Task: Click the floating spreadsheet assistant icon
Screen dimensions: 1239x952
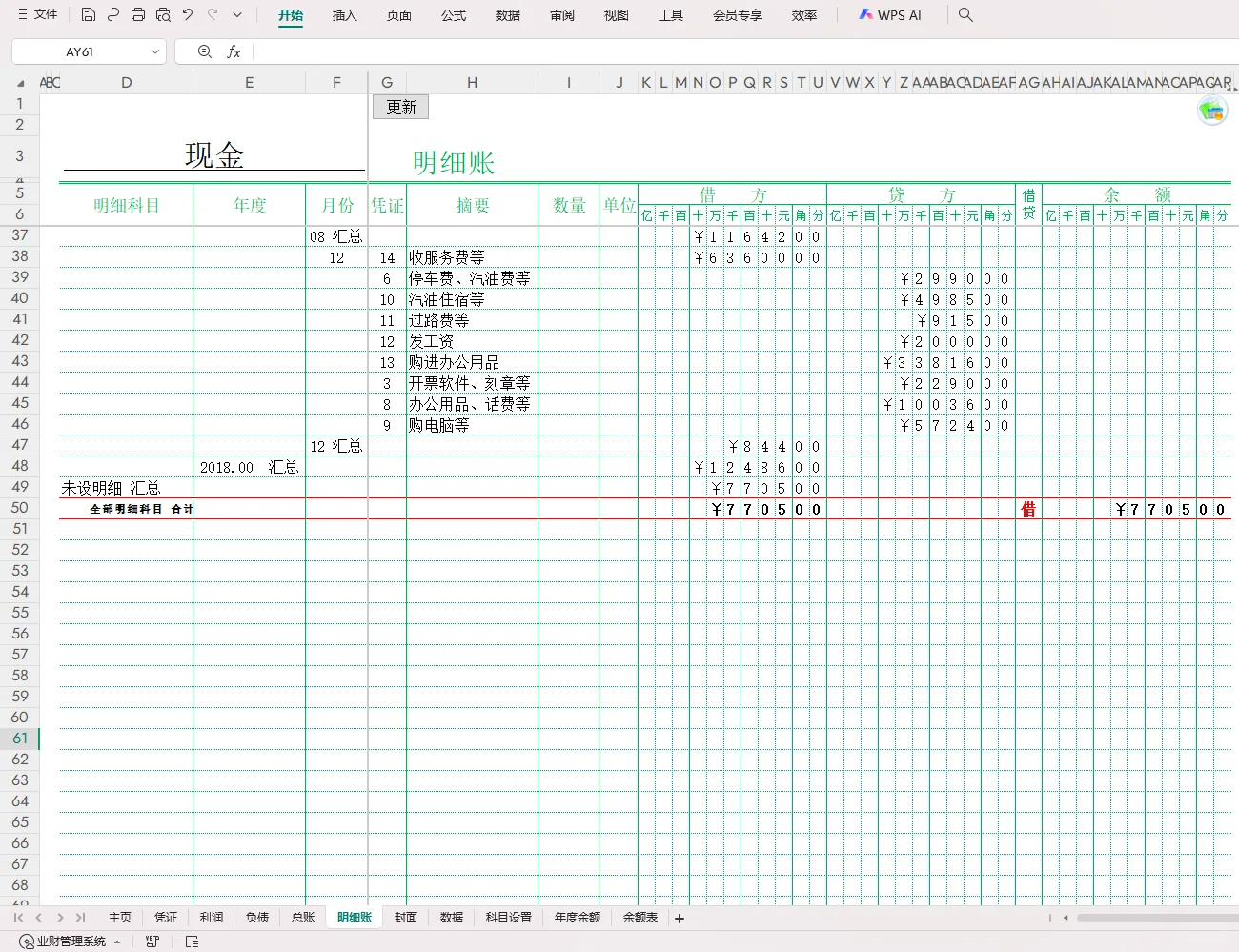Action: (1212, 111)
